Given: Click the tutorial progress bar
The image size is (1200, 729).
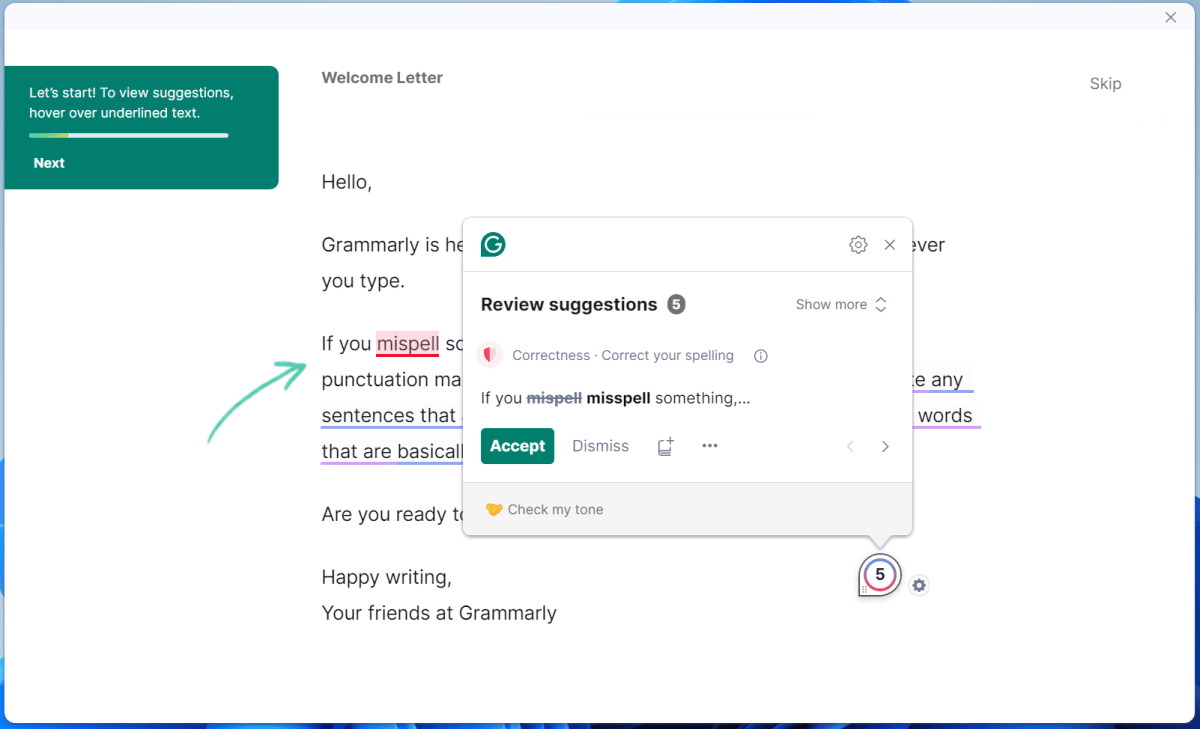Looking at the screenshot, I should coord(128,137).
